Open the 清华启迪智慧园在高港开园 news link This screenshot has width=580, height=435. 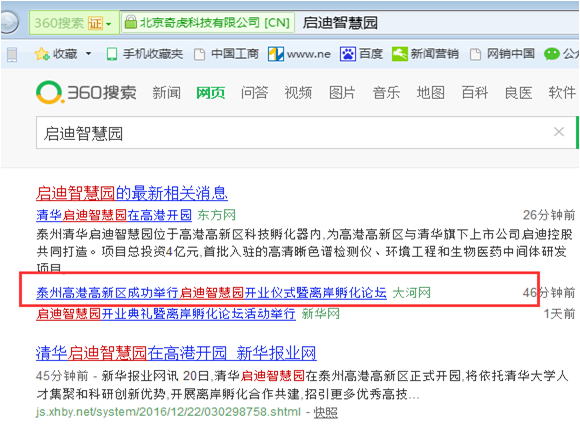click(114, 215)
